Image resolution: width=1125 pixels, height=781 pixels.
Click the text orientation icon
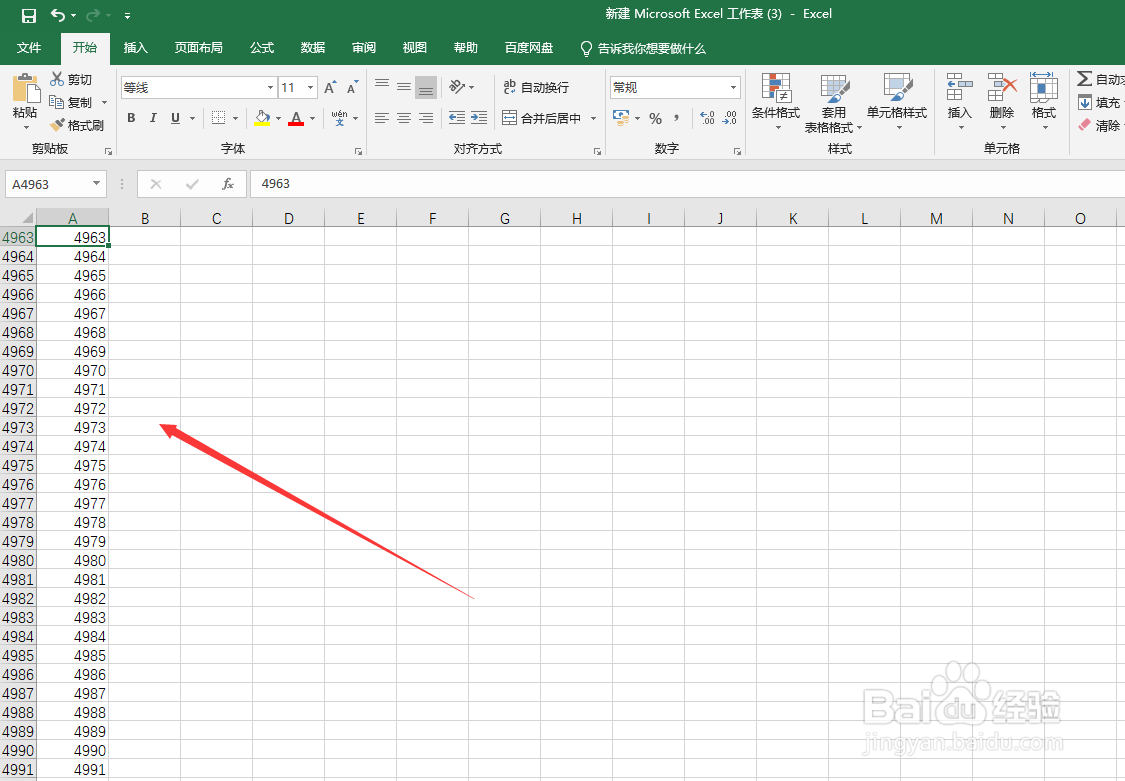456,87
